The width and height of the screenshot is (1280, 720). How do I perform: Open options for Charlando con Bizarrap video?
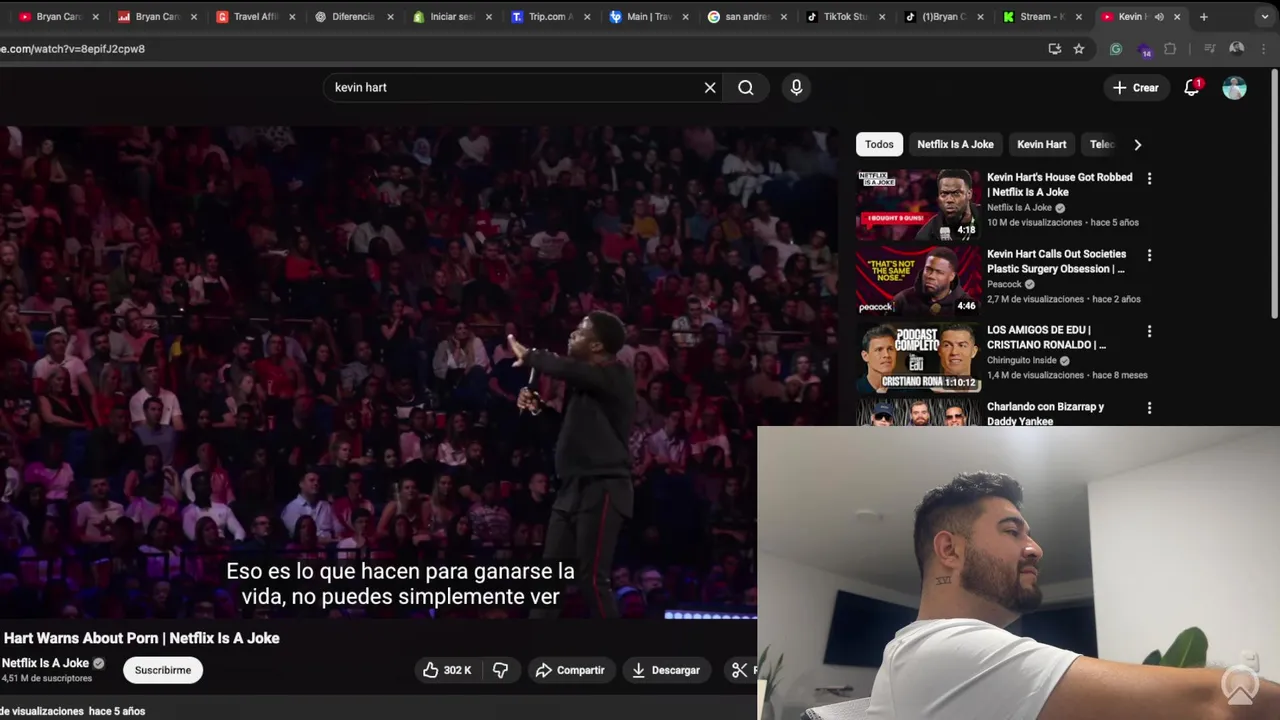(1149, 408)
